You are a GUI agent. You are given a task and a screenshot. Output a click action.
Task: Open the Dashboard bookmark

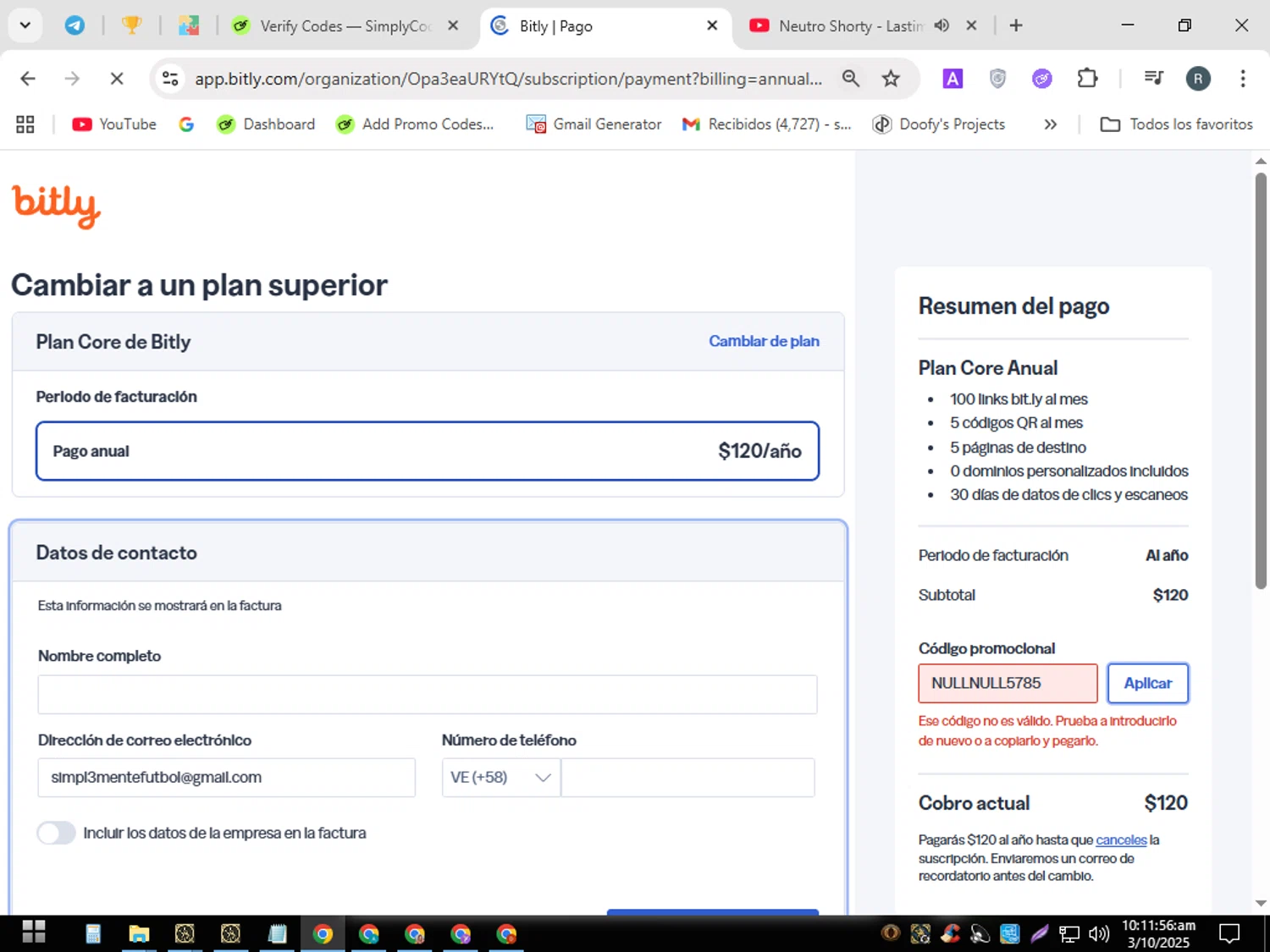click(x=265, y=124)
